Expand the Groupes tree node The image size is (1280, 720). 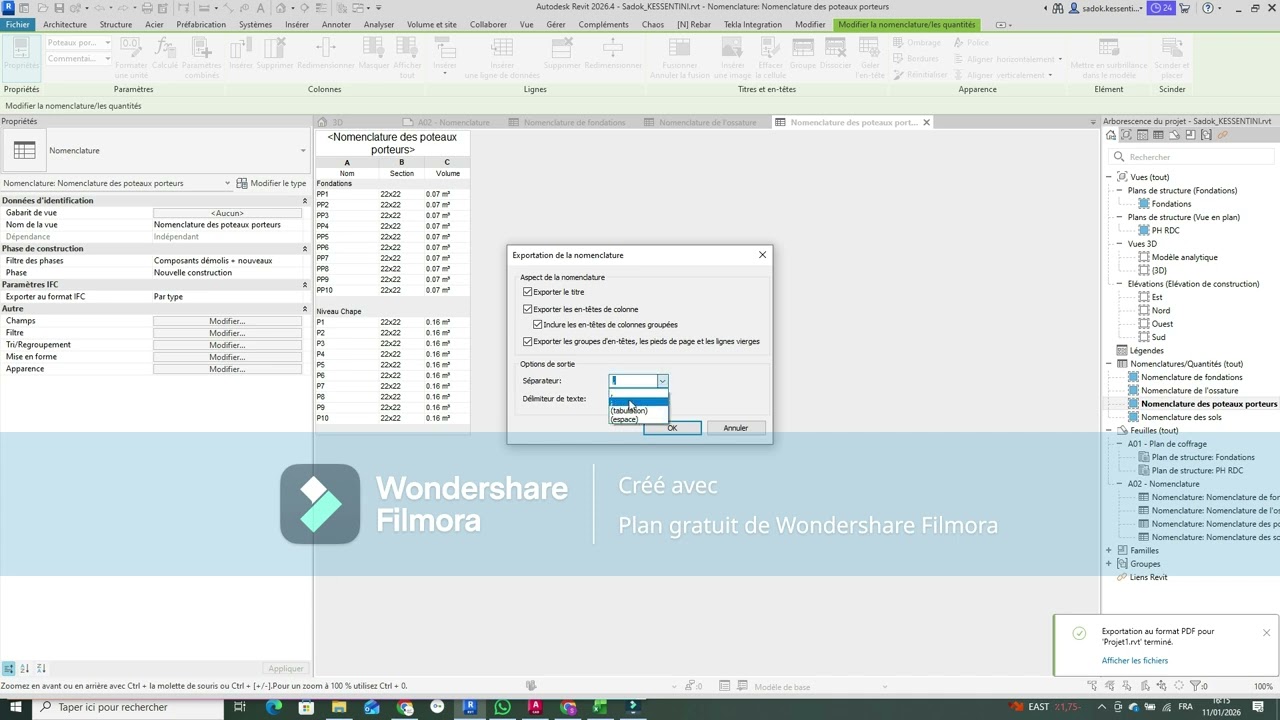(x=1109, y=564)
